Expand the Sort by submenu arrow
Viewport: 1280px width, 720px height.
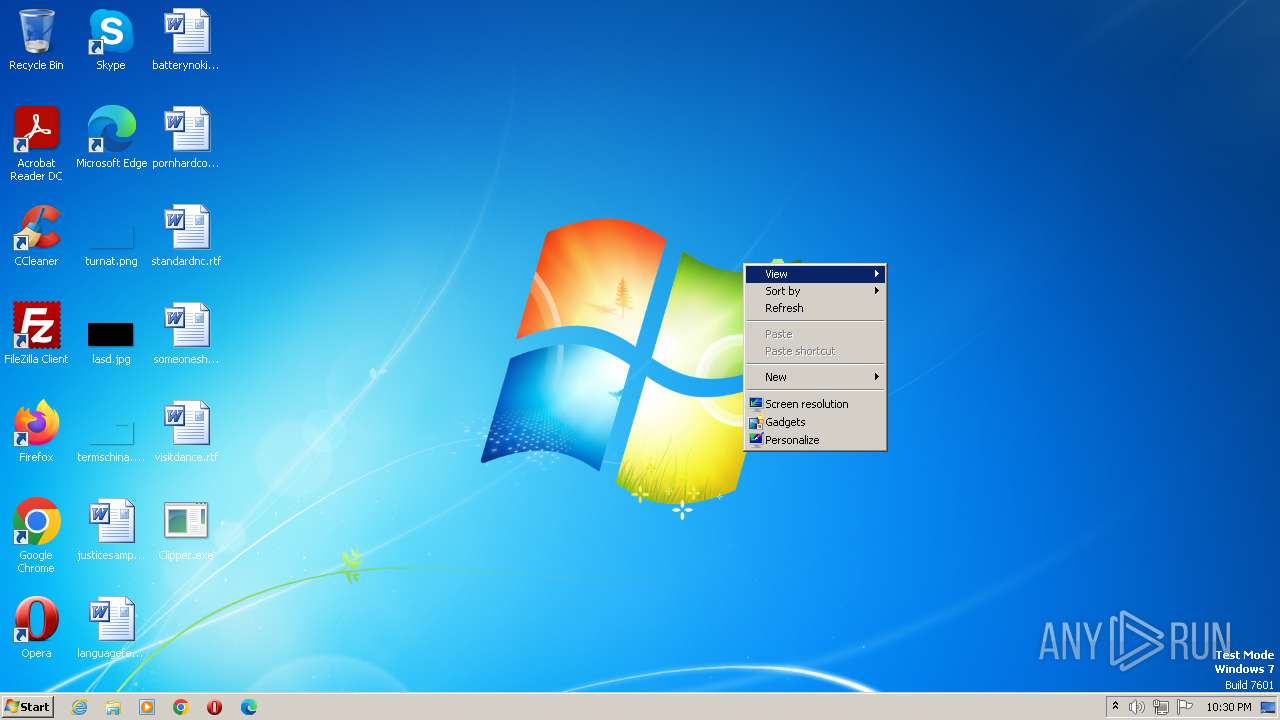point(877,291)
